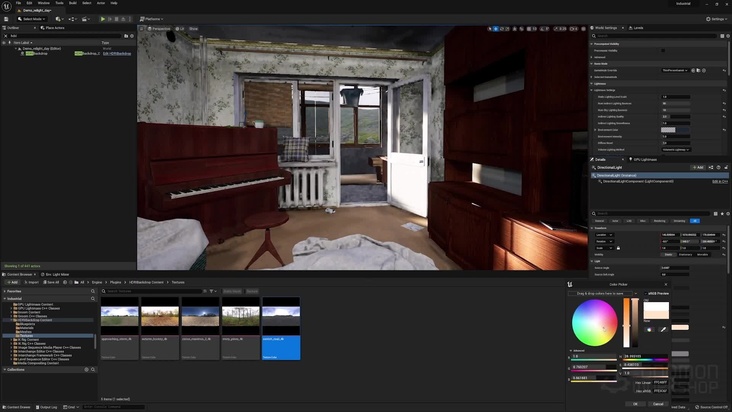
Task: Pick color with the eyedropper tool
Action: click(x=663, y=329)
